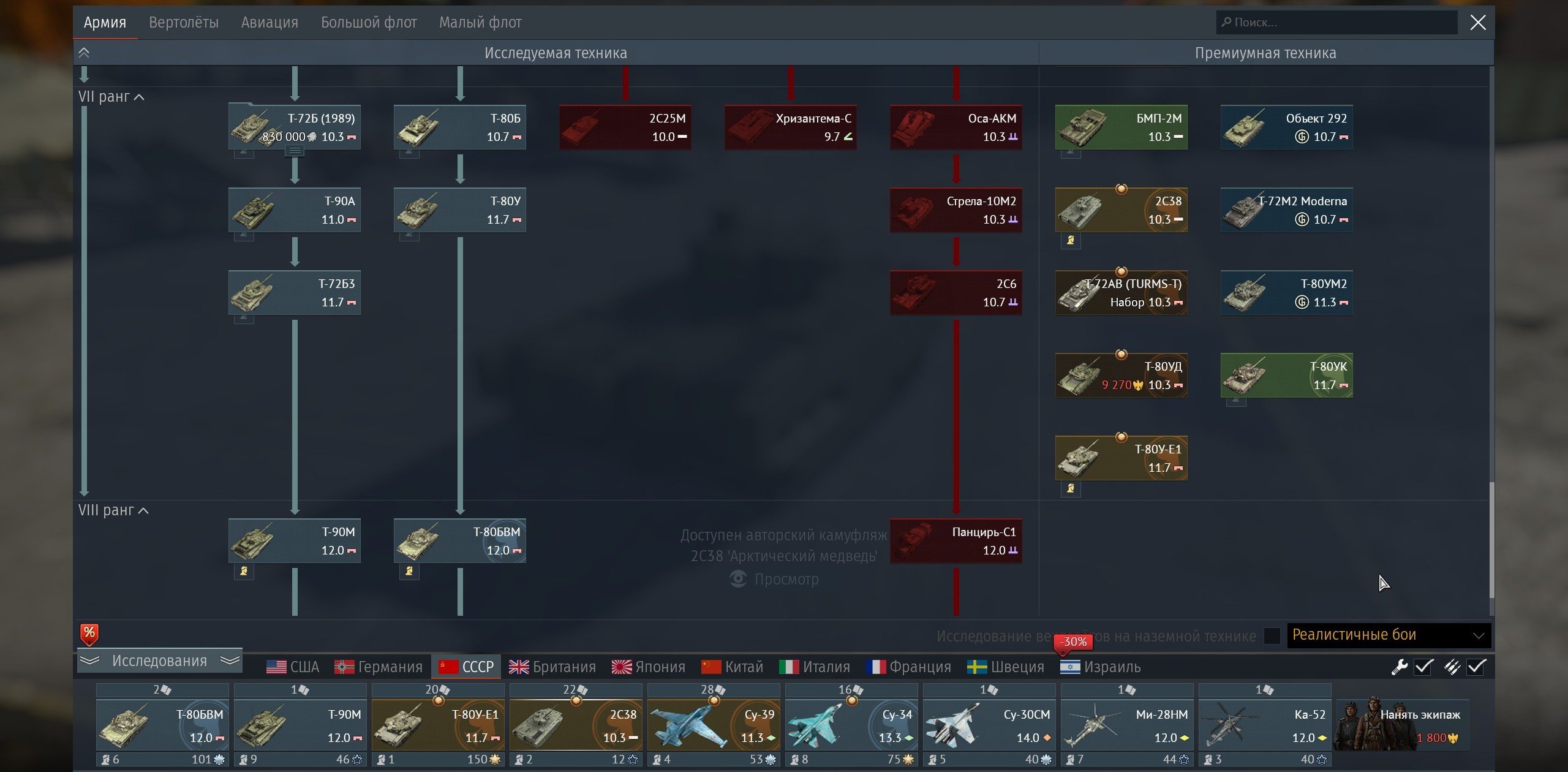
Task: Pick the Су-30СМ jet in crew slots
Action: [x=989, y=726]
